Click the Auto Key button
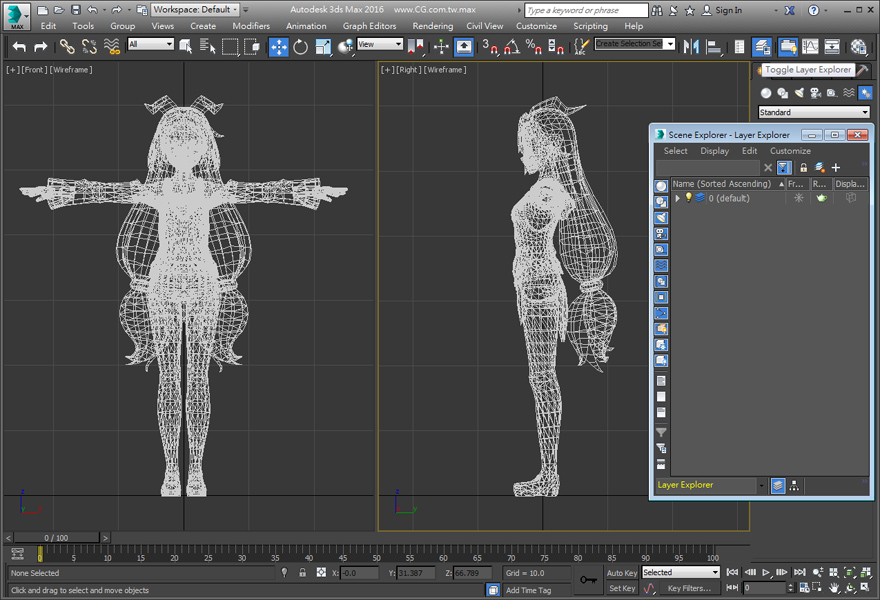880x600 pixels. (622, 573)
